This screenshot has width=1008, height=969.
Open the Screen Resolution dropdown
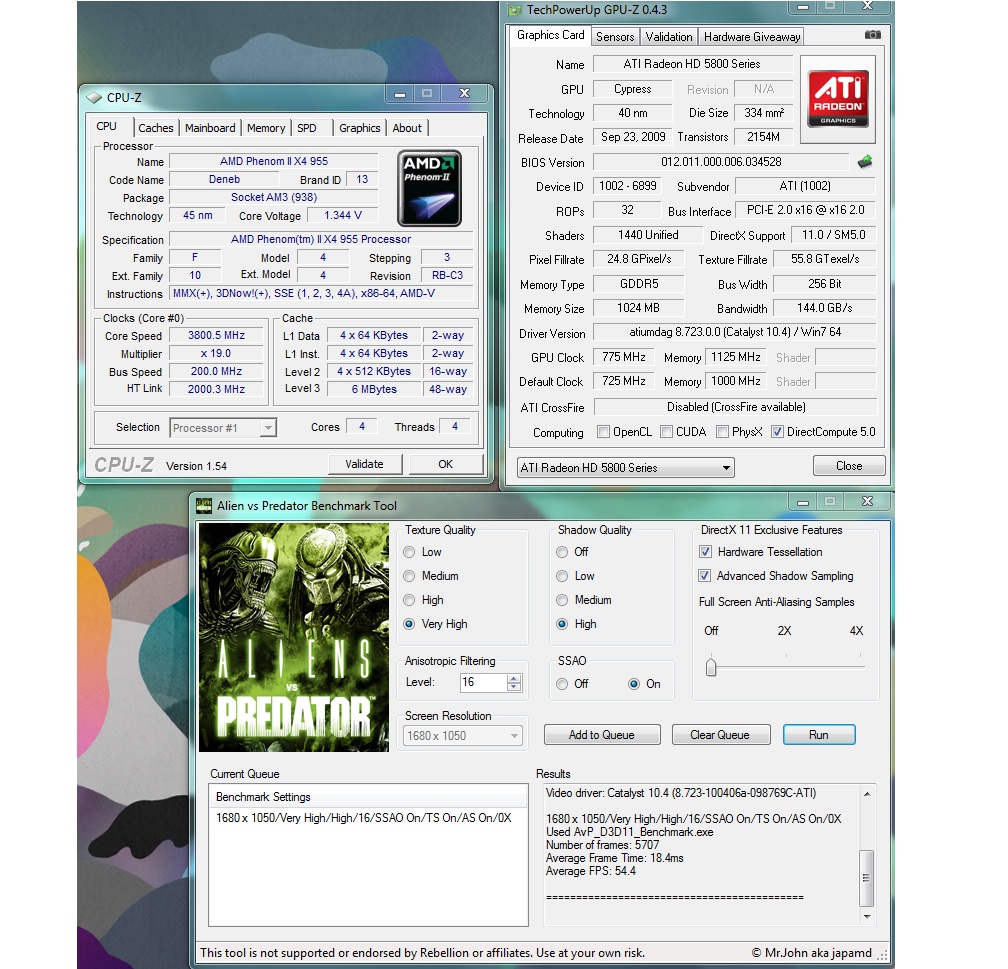[x=463, y=736]
